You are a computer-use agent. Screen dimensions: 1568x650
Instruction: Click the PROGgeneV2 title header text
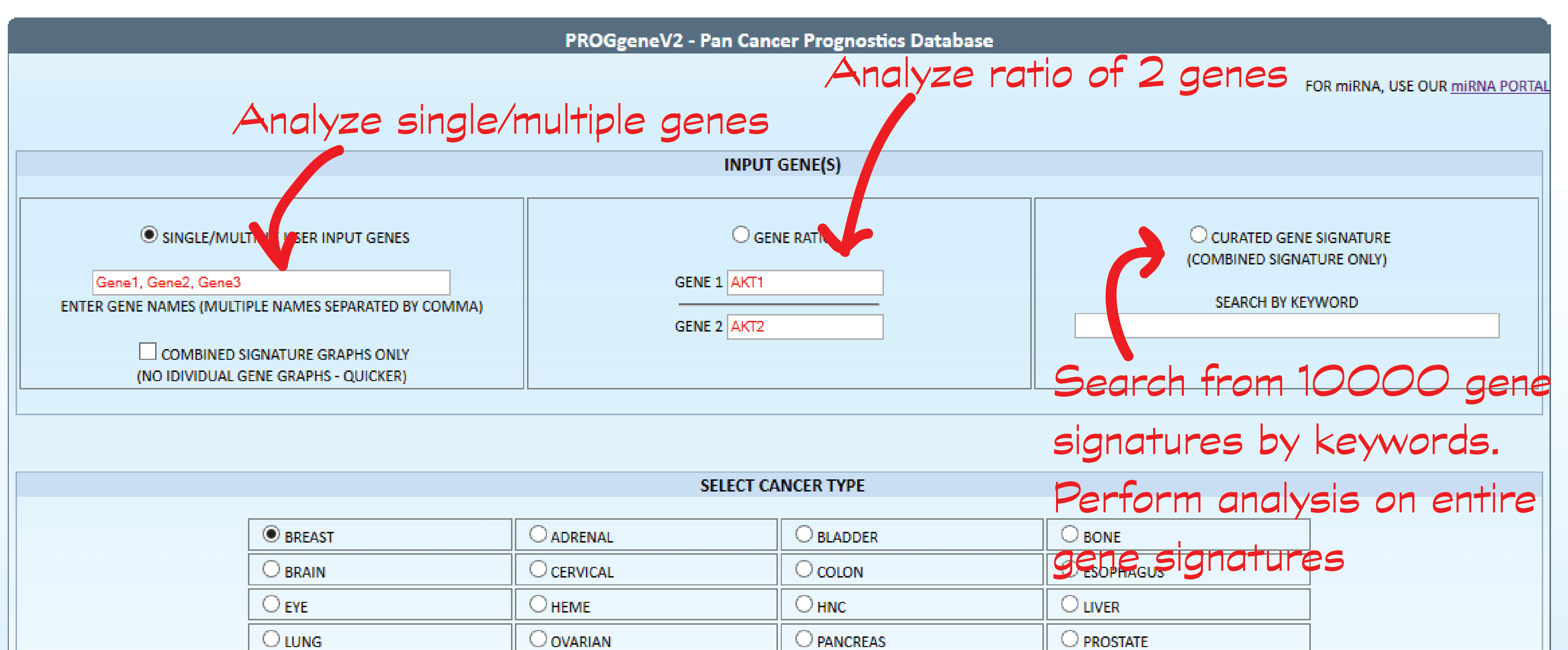coord(778,41)
